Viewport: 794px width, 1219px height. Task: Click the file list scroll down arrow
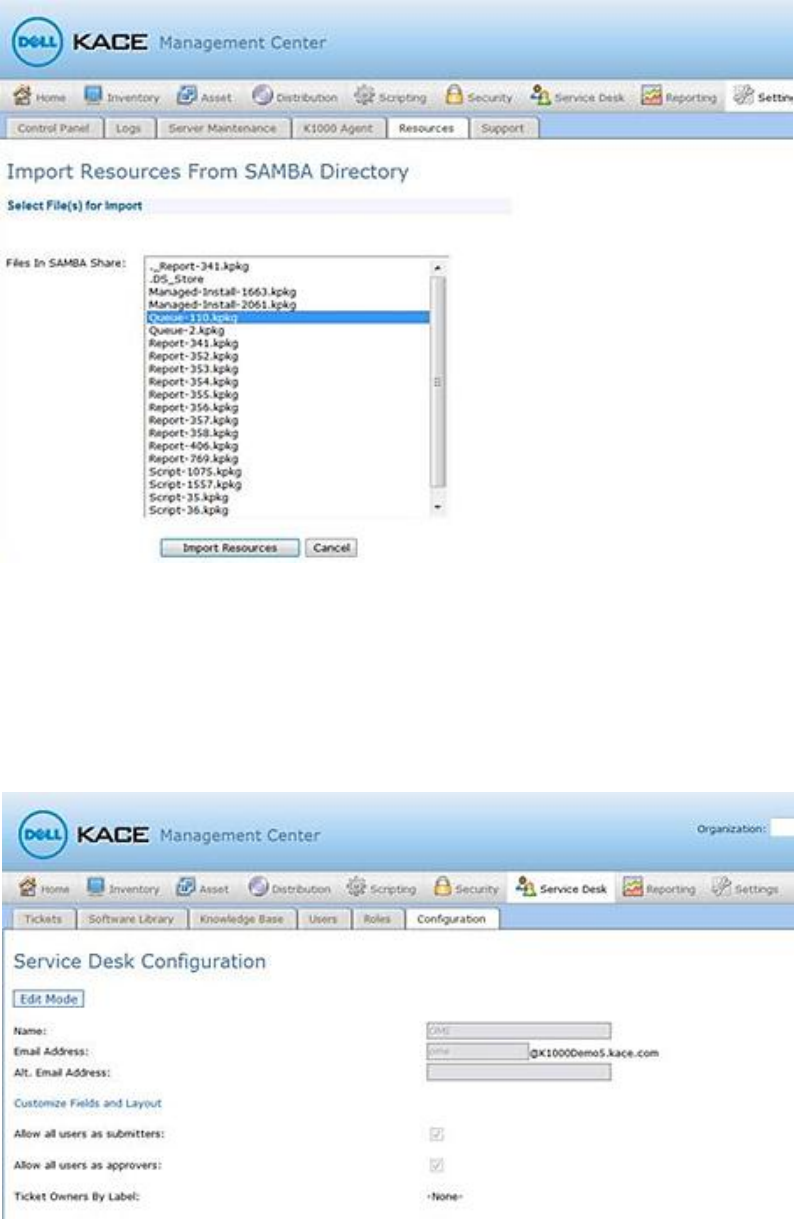(436, 508)
